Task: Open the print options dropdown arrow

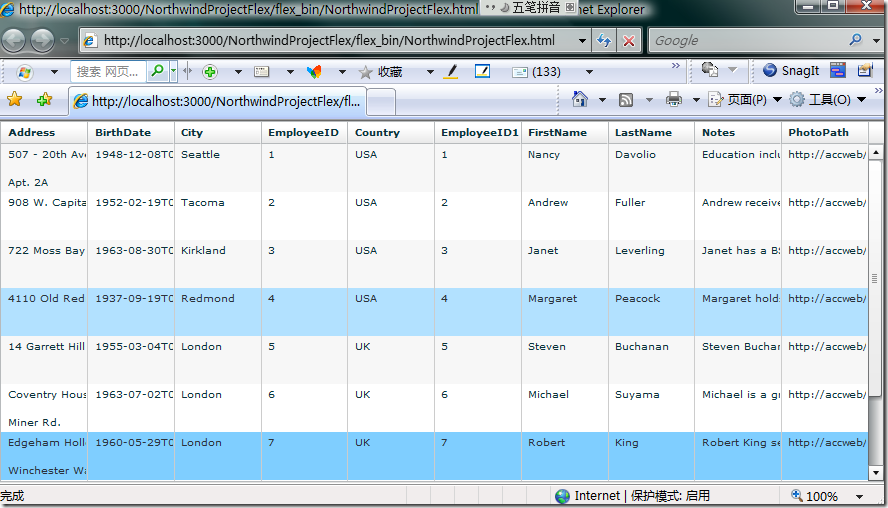Action: tap(696, 100)
